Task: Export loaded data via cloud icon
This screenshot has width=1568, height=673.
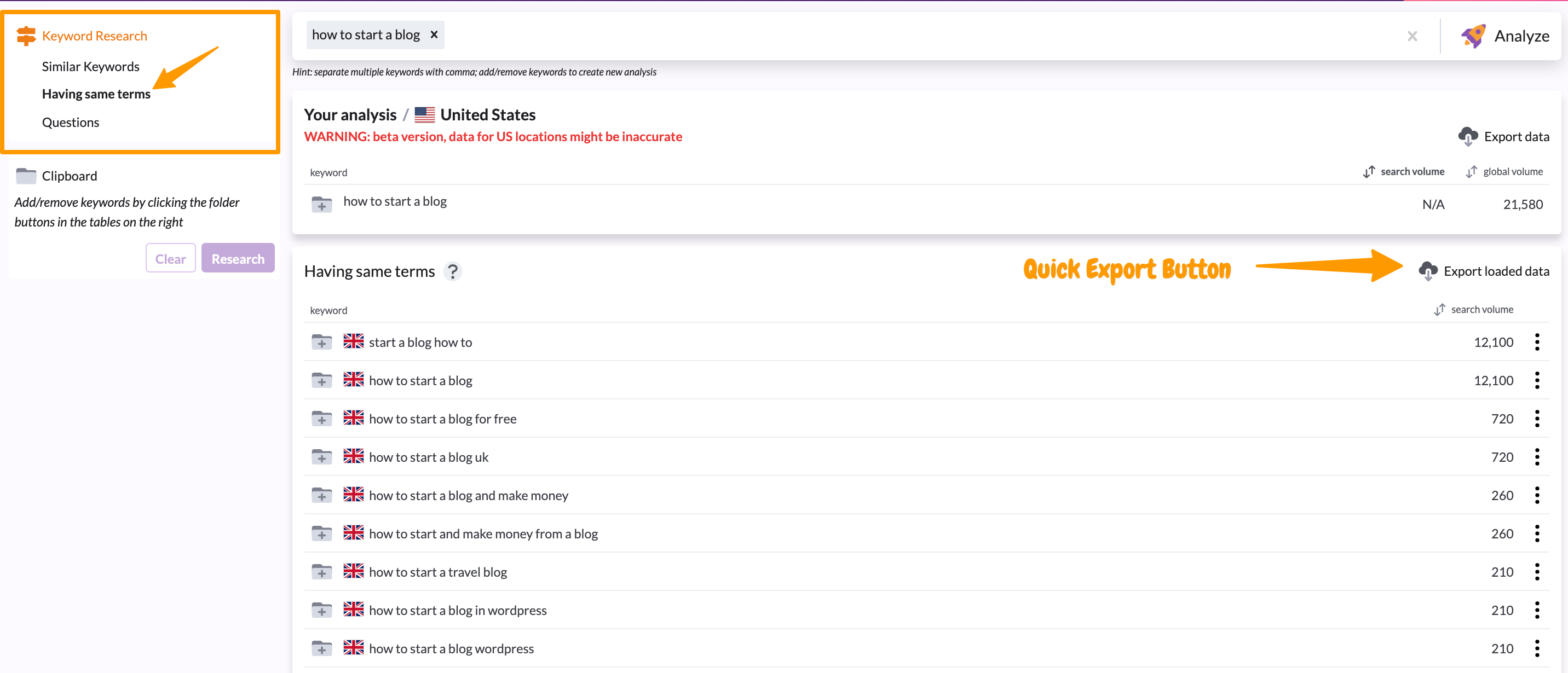Action: tap(1427, 271)
